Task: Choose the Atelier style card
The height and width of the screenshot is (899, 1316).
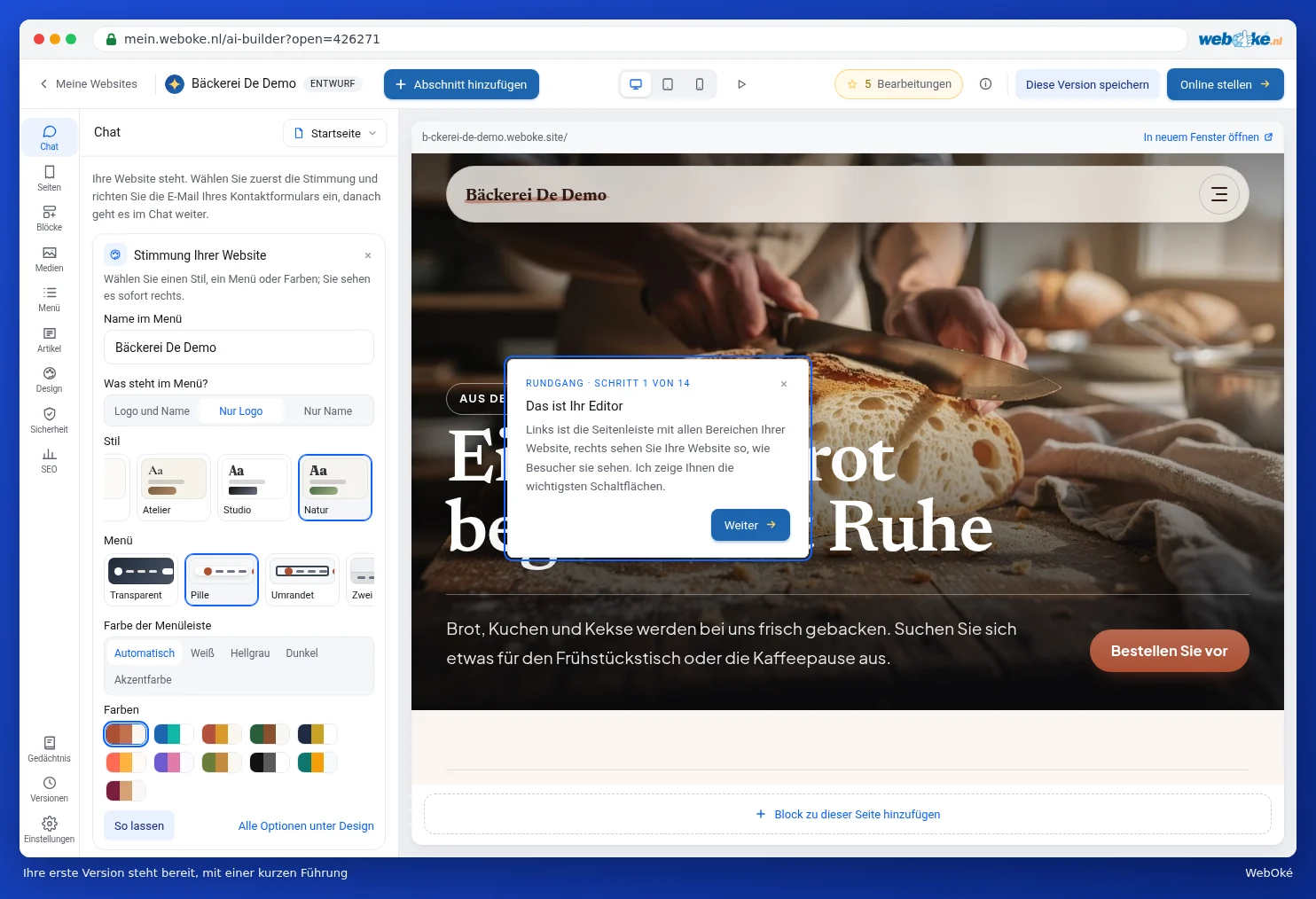Action: click(x=173, y=488)
